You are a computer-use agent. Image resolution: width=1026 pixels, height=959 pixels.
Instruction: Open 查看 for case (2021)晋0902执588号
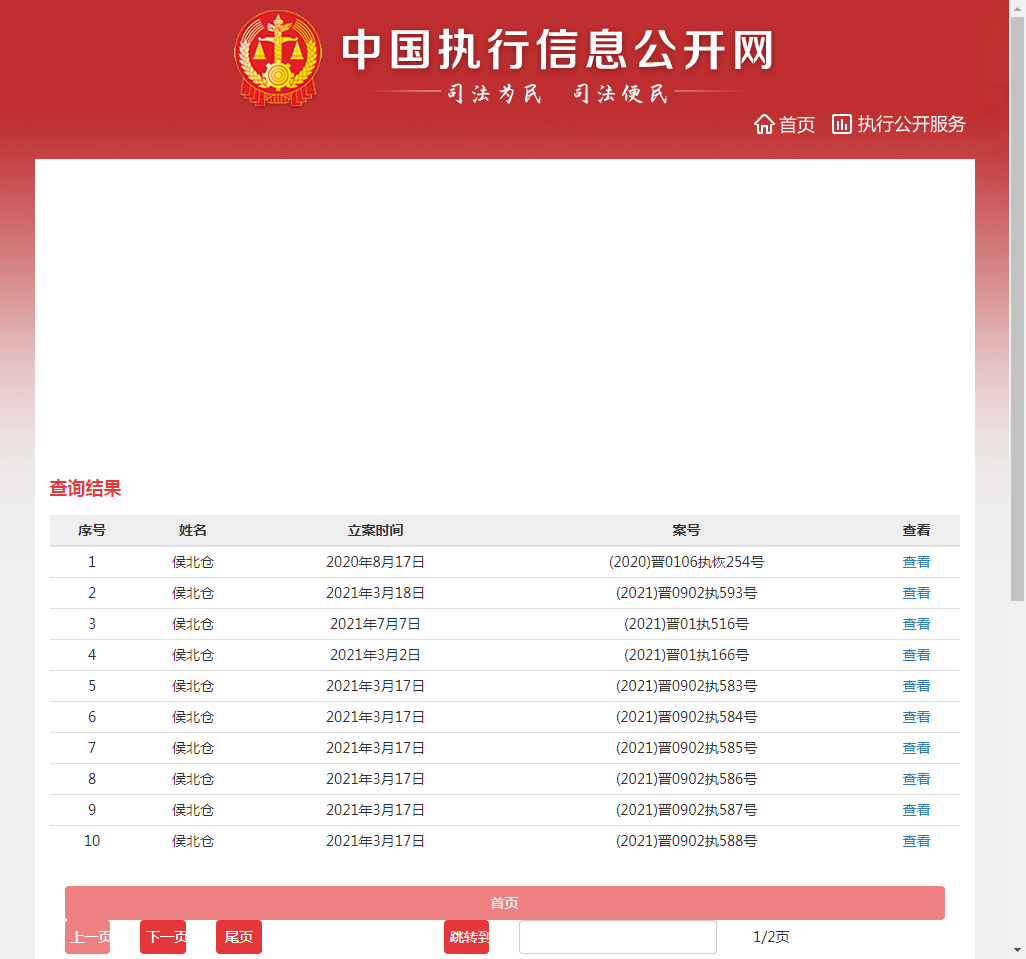[916, 841]
